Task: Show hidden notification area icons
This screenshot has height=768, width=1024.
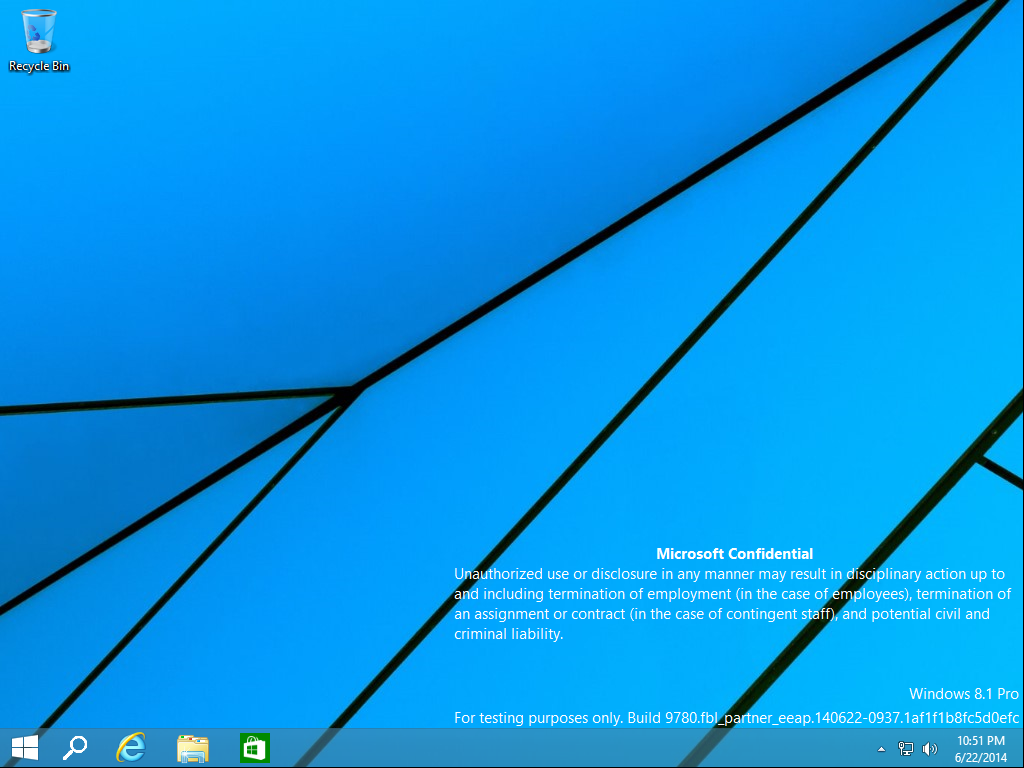Action: click(881, 748)
